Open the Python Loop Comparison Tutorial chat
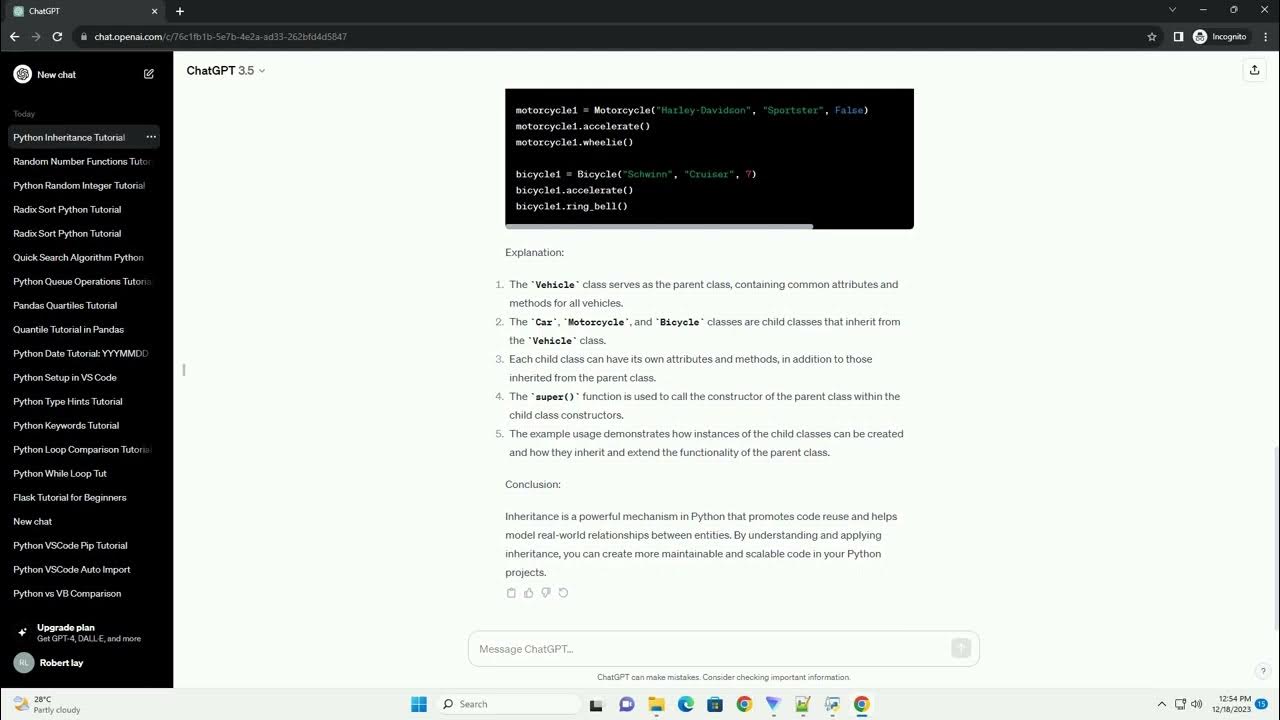Image resolution: width=1280 pixels, height=720 pixels. pyautogui.click(x=85, y=449)
